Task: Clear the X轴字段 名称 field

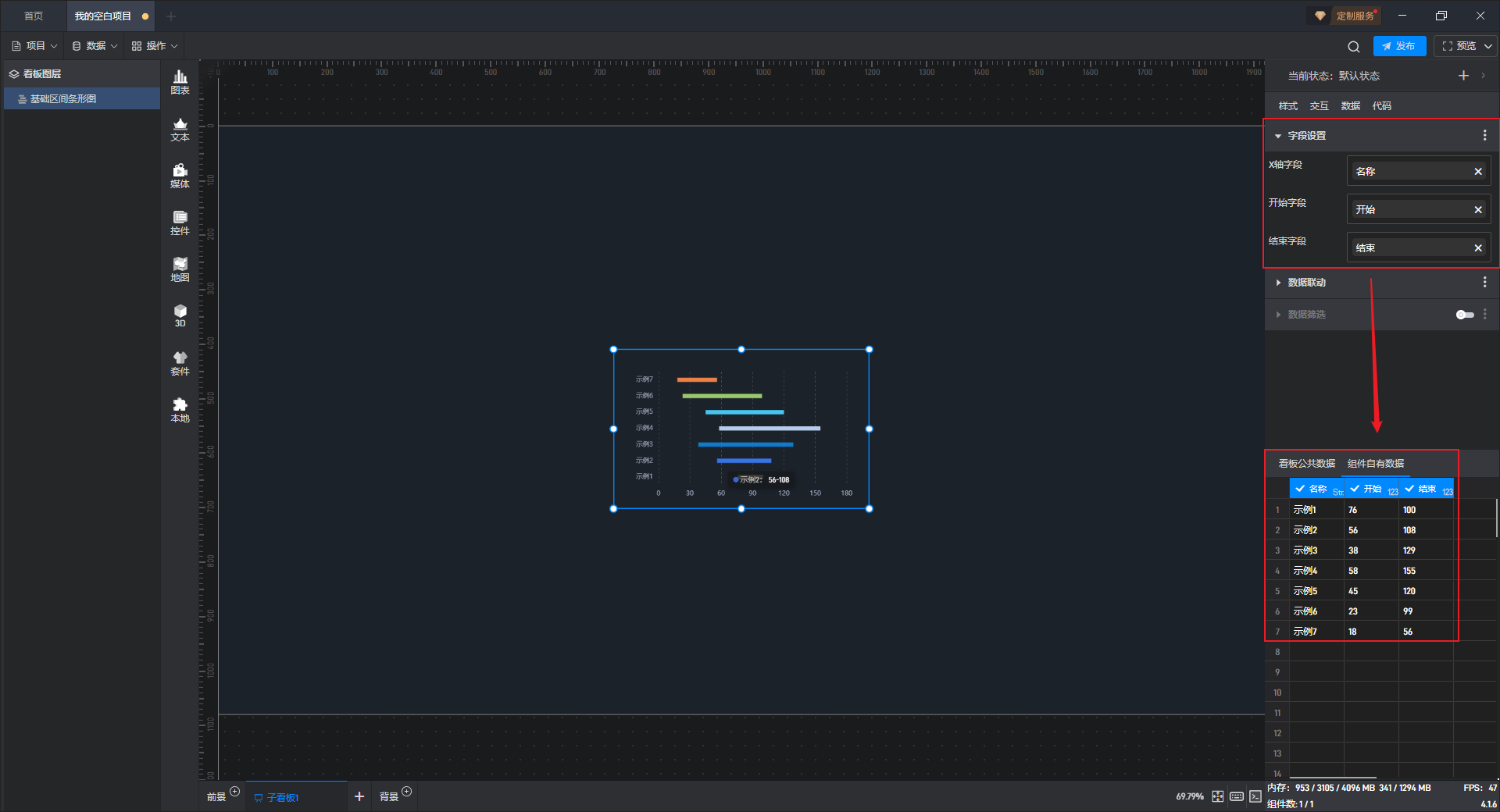Action: 1477,172
